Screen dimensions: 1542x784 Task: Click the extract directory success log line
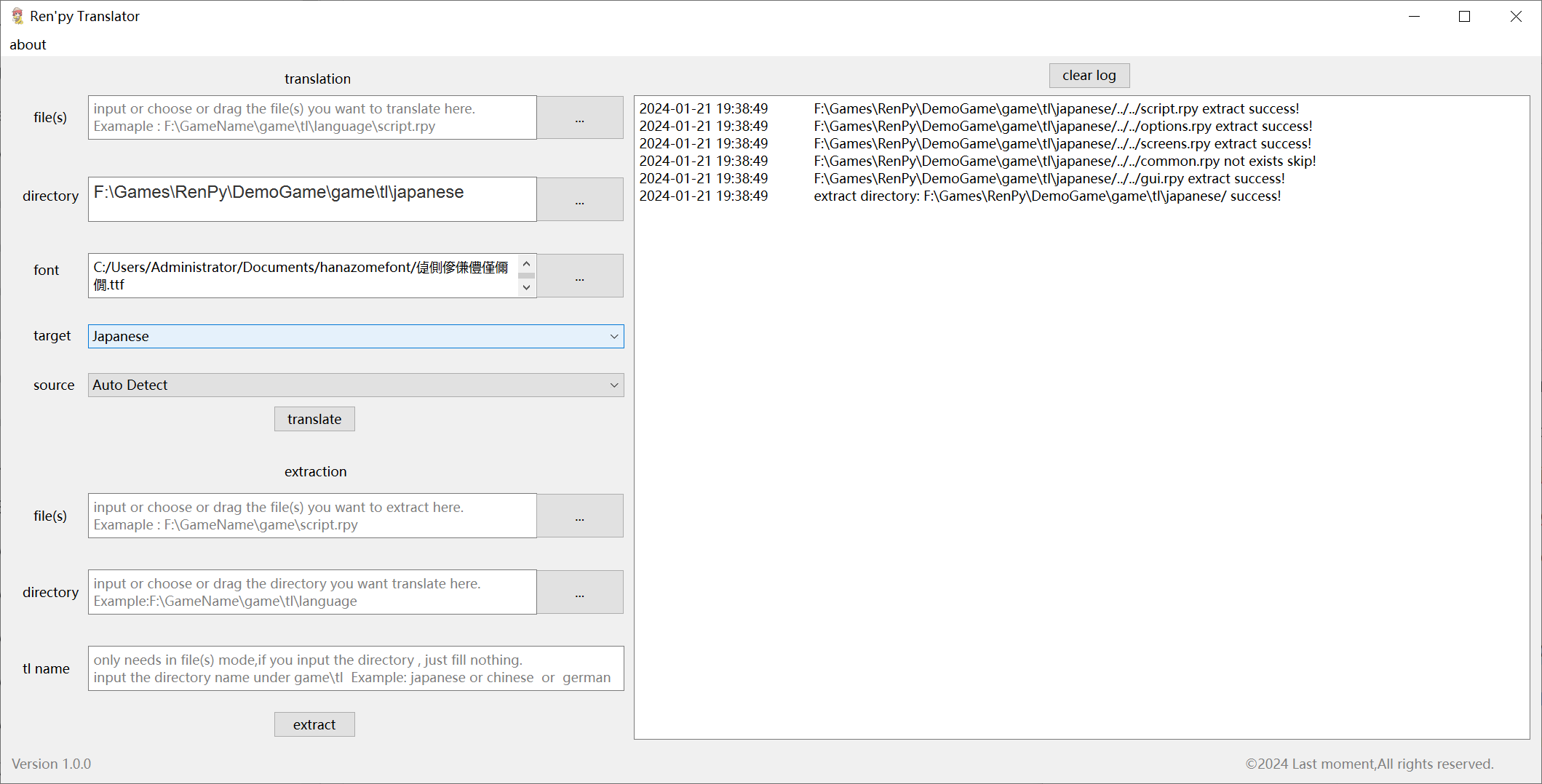click(x=960, y=196)
